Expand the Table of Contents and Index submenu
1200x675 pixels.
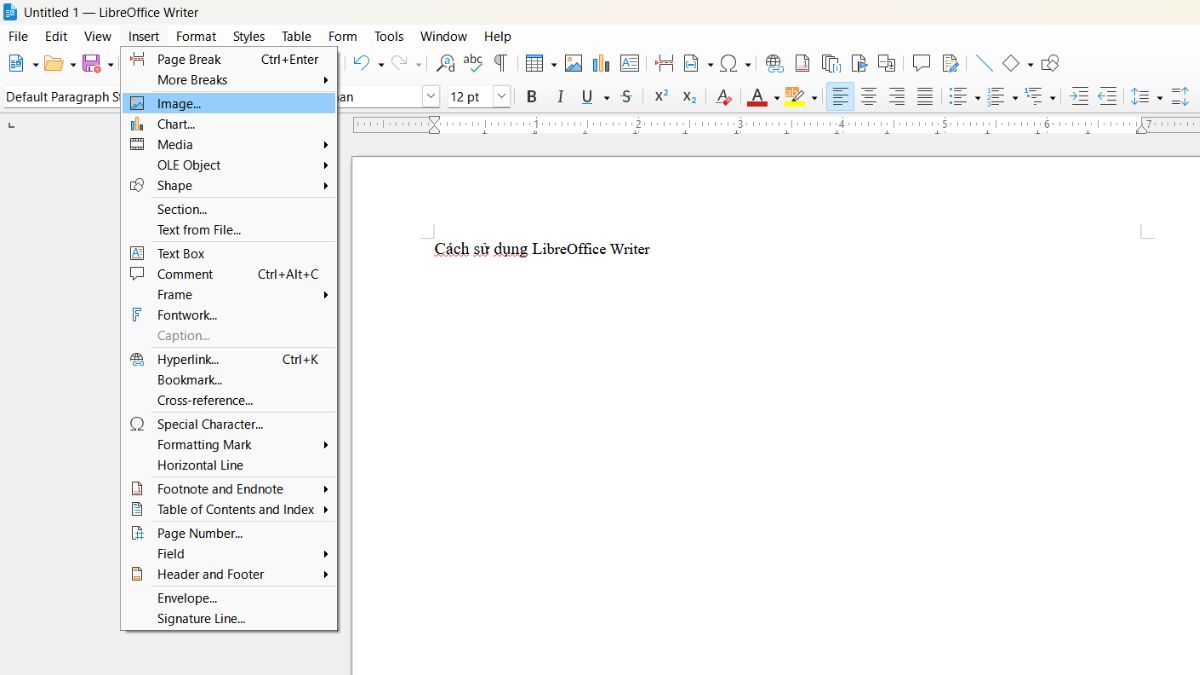[x=229, y=510]
